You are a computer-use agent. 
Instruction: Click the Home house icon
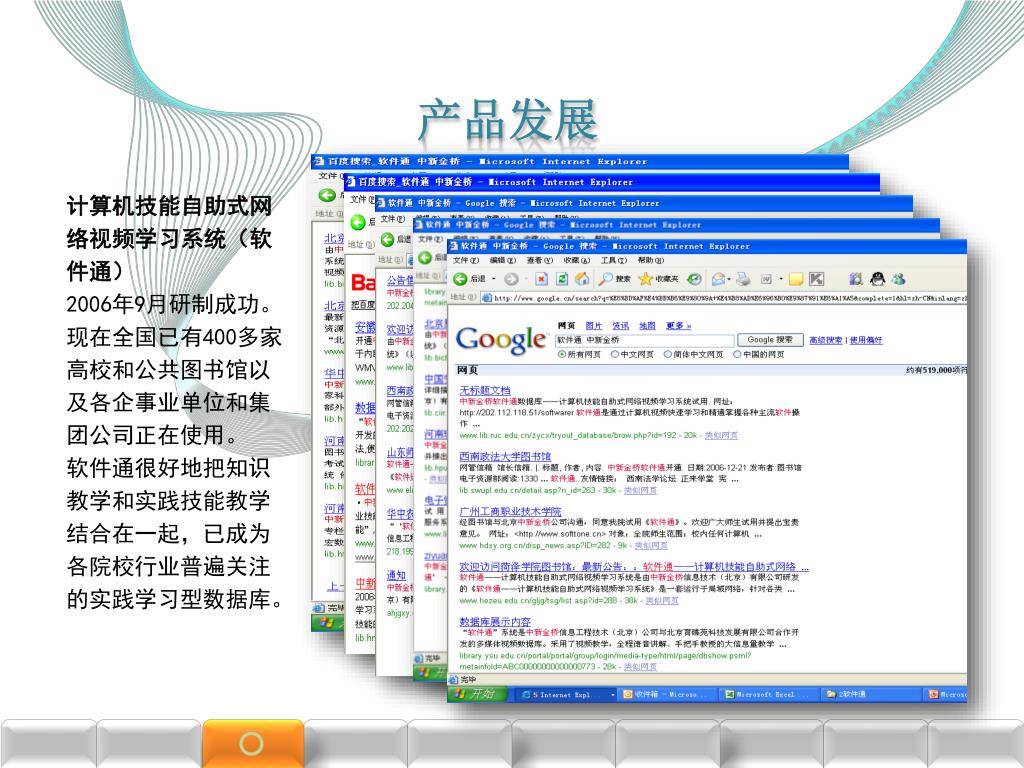582,279
